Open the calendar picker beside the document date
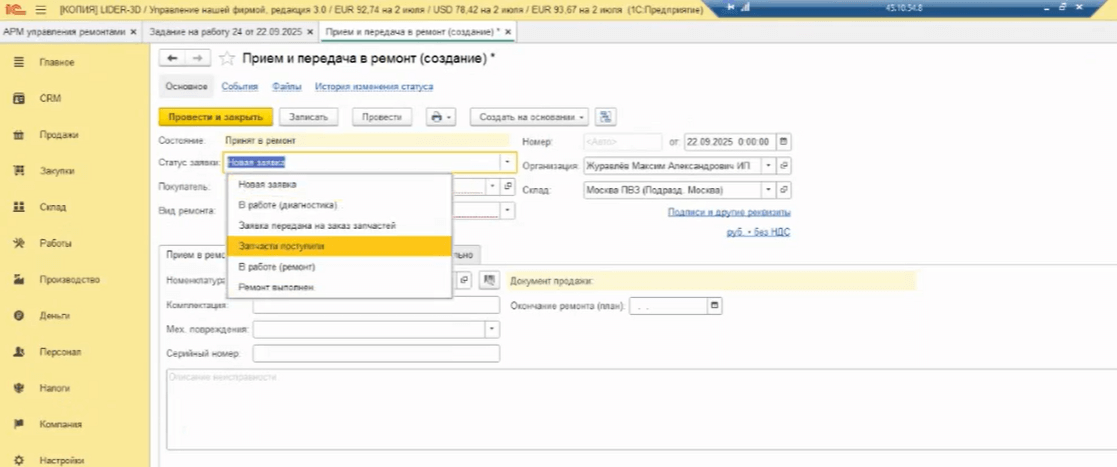 click(783, 141)
